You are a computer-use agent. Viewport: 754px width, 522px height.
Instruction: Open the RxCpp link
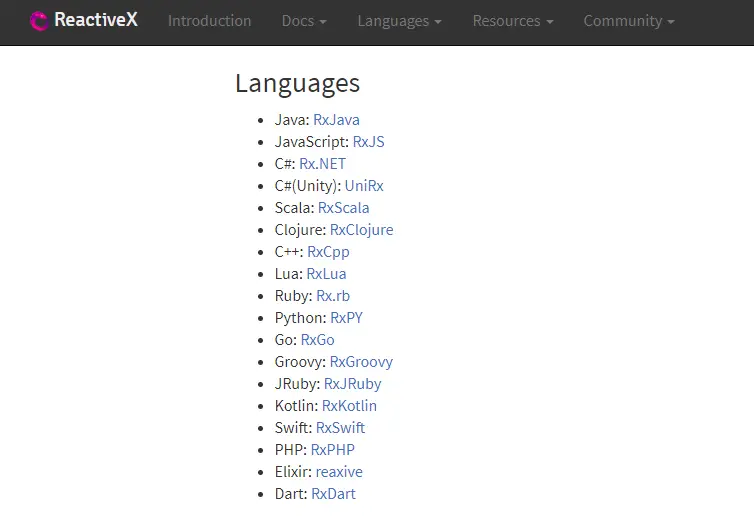(x=328, y=252)
